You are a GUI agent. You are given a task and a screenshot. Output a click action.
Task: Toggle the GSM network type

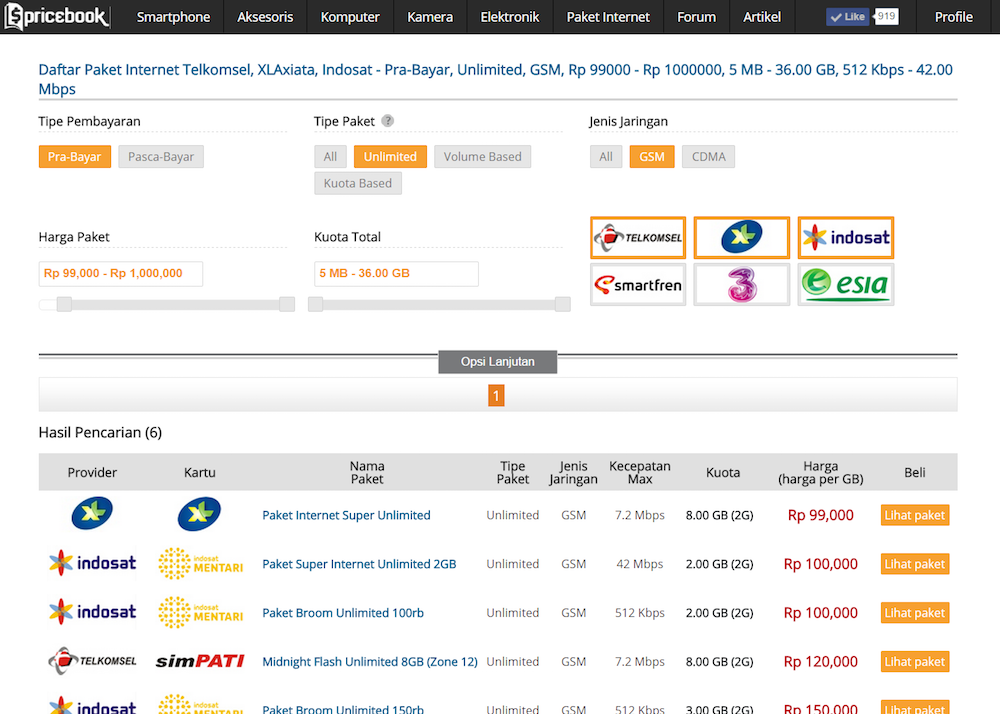point(652,157)
